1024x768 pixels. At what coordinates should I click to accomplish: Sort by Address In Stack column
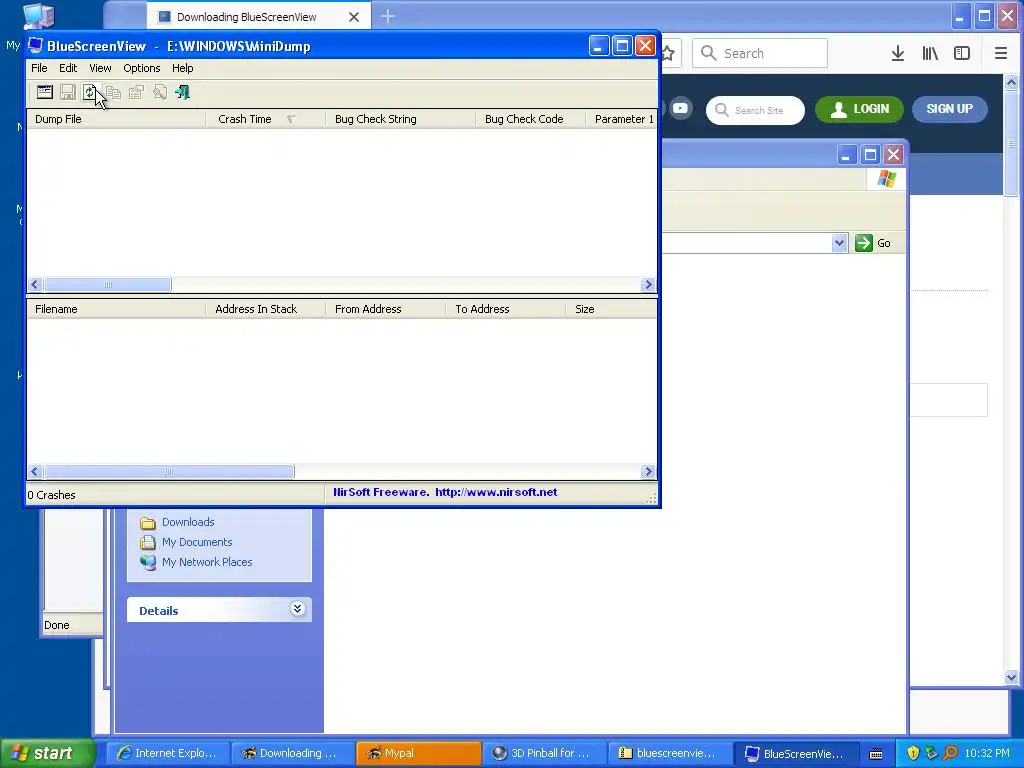tap(265, 309)
